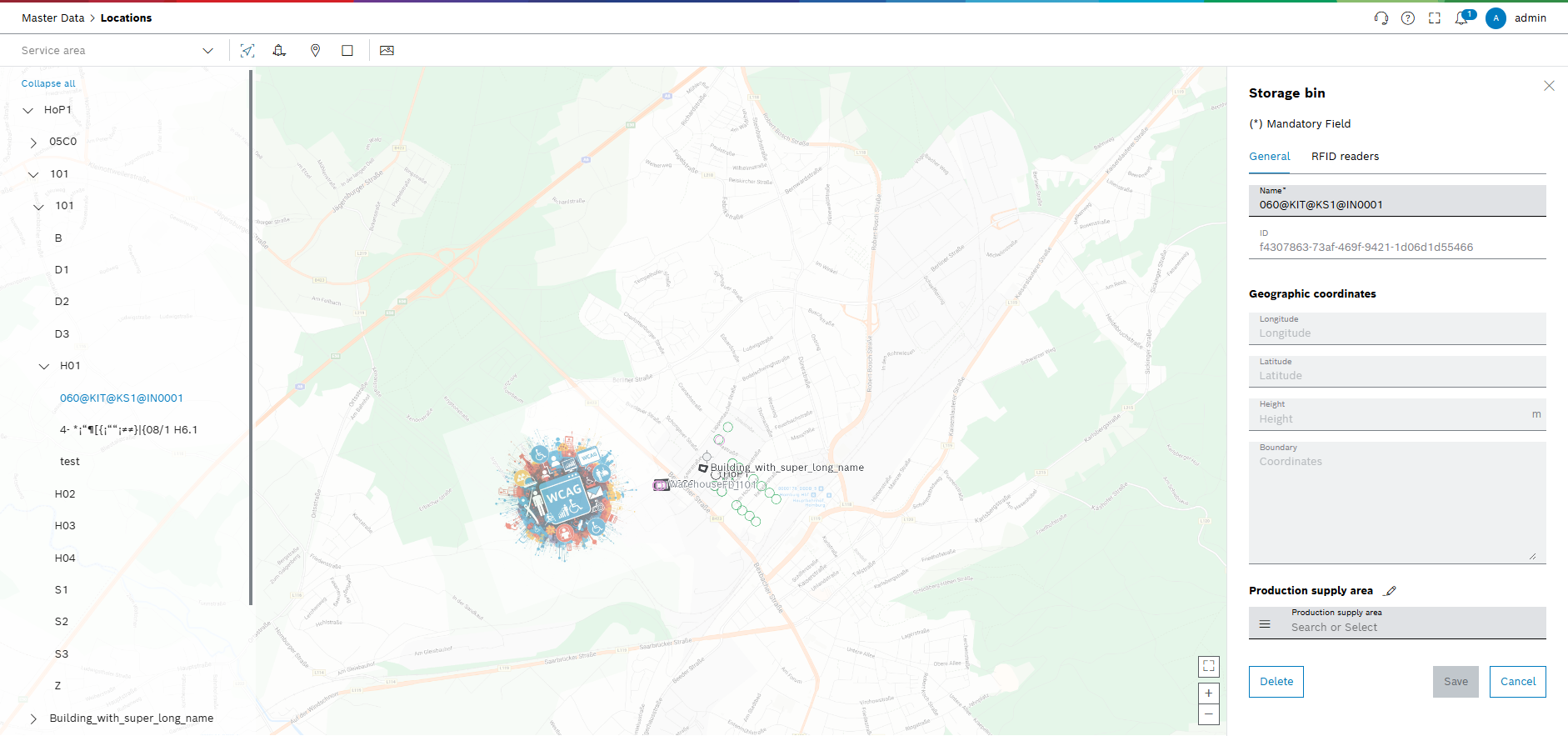The image size is (1568, 736).
Task: Select the square boundary drawing tool
Action: [347, 51]
